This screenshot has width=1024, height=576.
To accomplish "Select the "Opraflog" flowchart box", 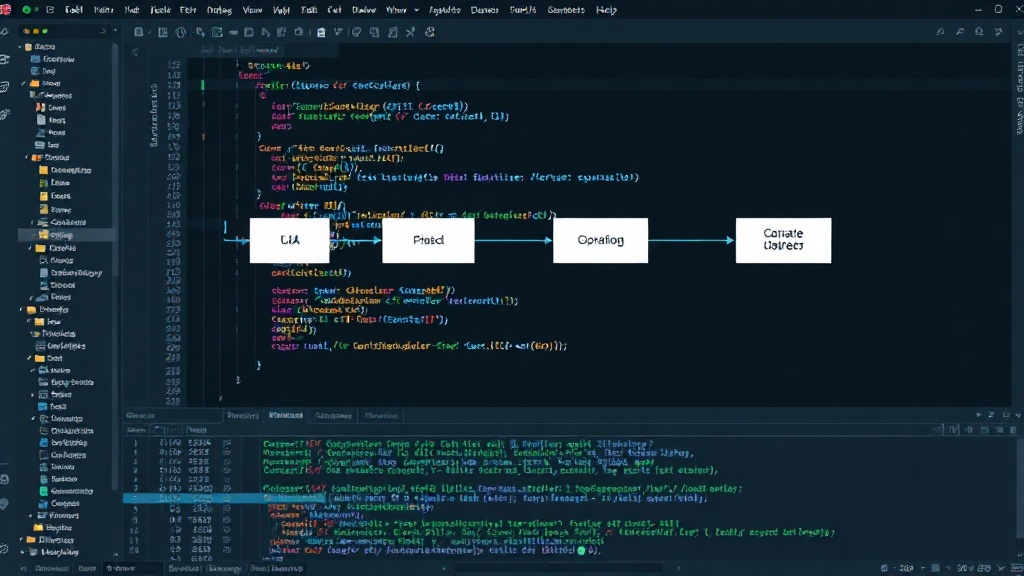I will tap(600, 240).
